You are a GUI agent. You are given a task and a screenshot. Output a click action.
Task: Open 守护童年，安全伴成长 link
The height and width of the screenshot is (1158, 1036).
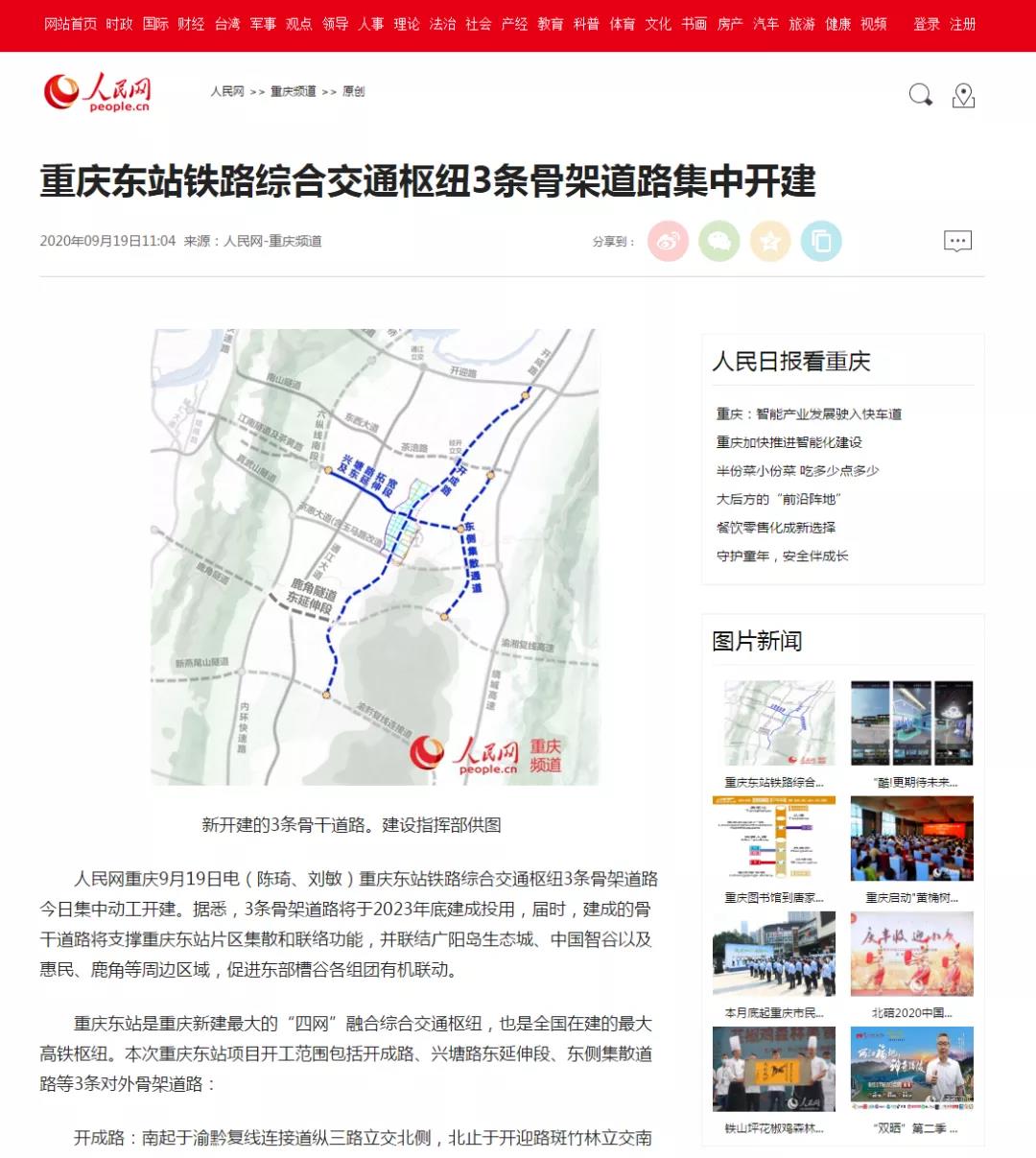point(782,555)
